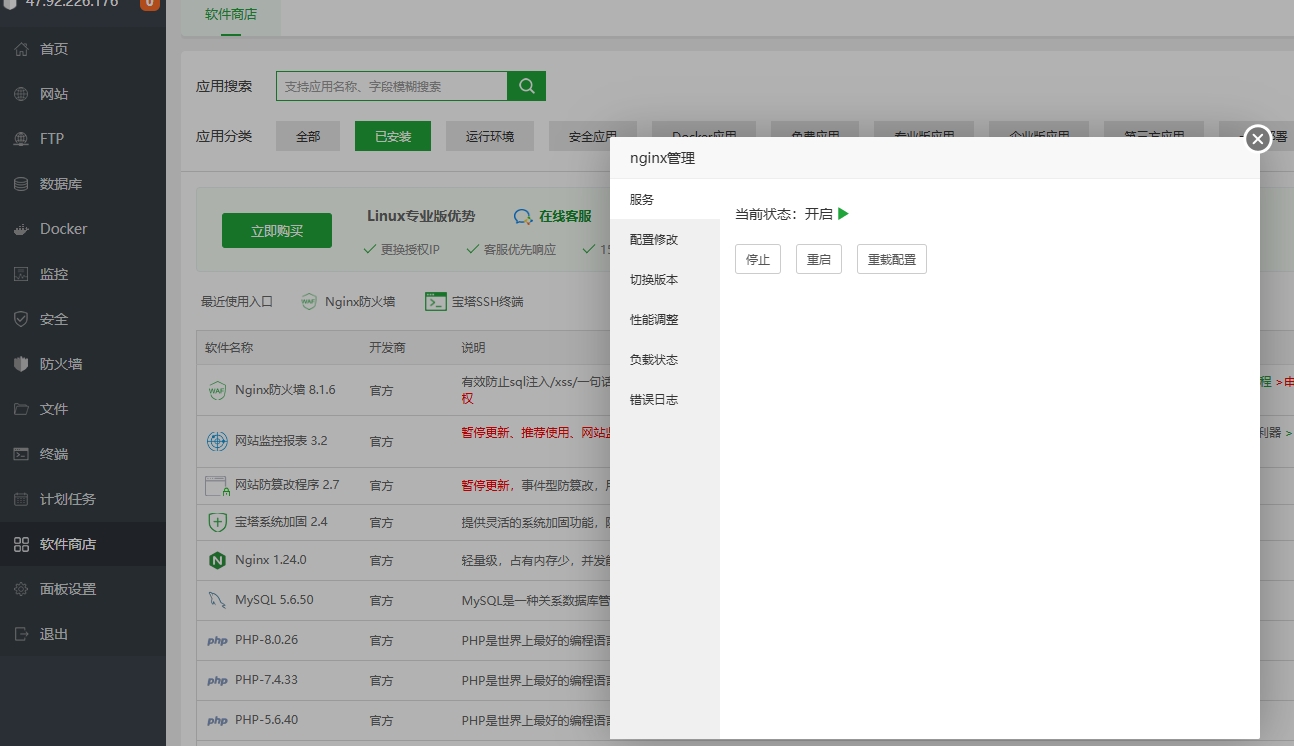
Task: Click the 安全 shield icon
Action: pos(21,319)
